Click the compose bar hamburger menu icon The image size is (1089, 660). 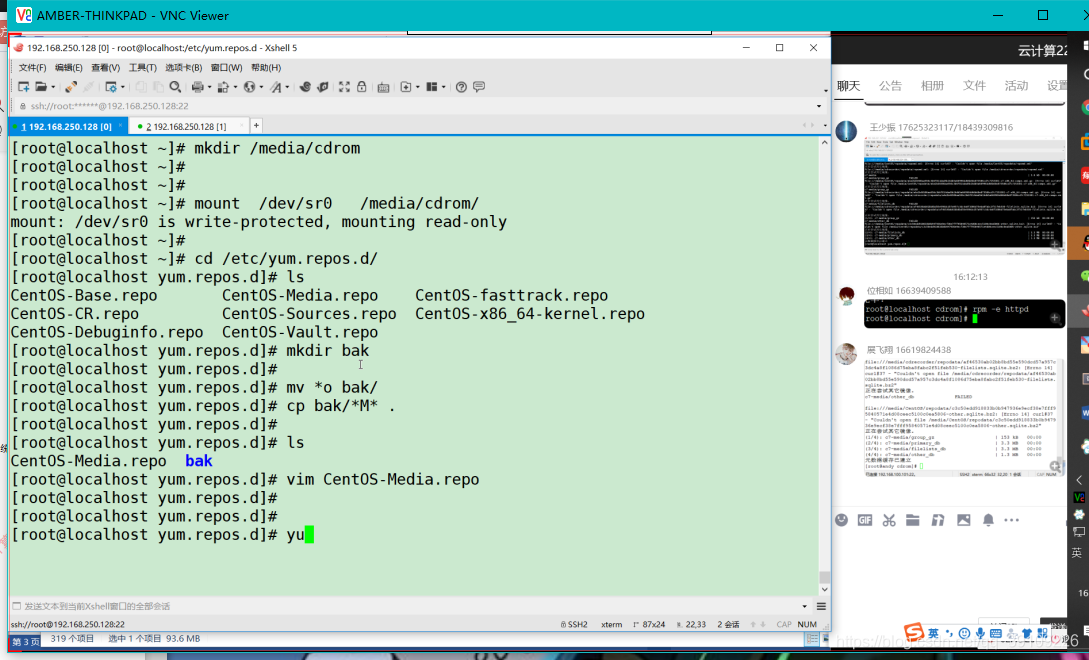821,607
